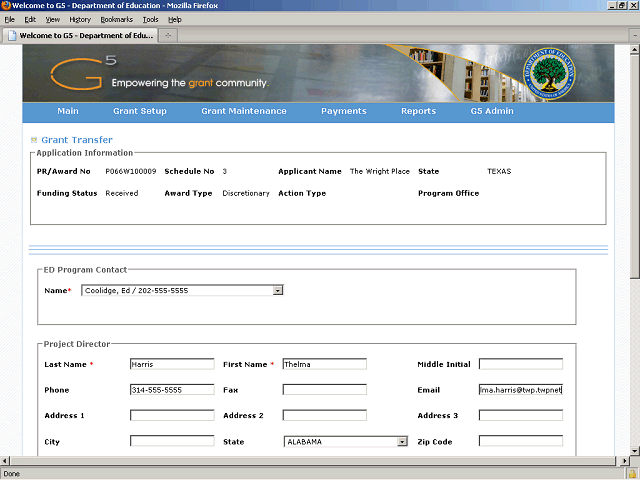
Task: Open the G5 Admin navigation item
Action: click(x=492, y=111)
